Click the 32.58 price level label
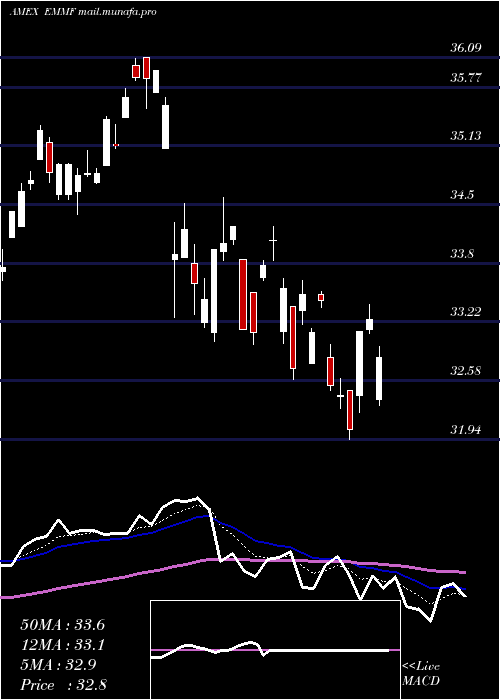Screen dimensions: 500x700 tap(466, 371)
